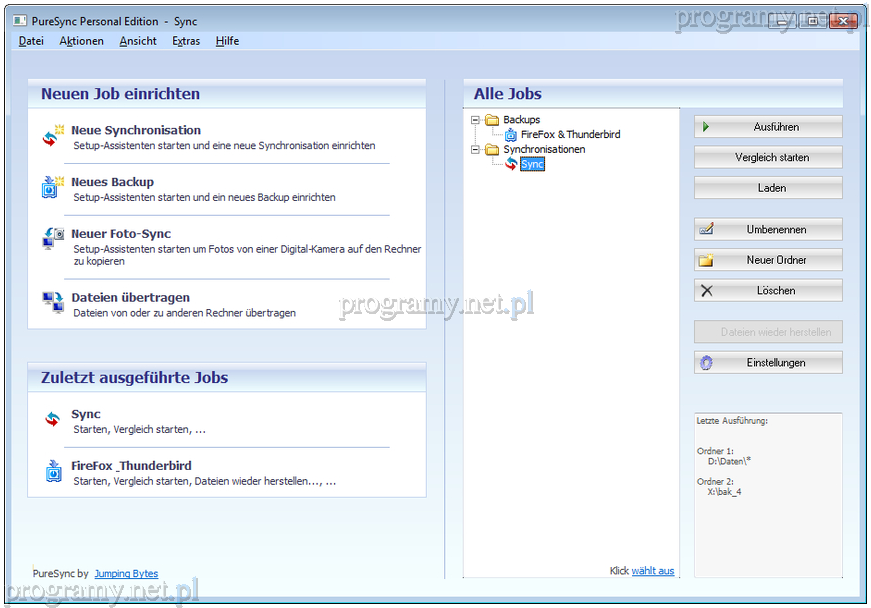Screen dimensions: 871x608
Task: Start comparison with Vergleich starten button
Action: [768, 158]
